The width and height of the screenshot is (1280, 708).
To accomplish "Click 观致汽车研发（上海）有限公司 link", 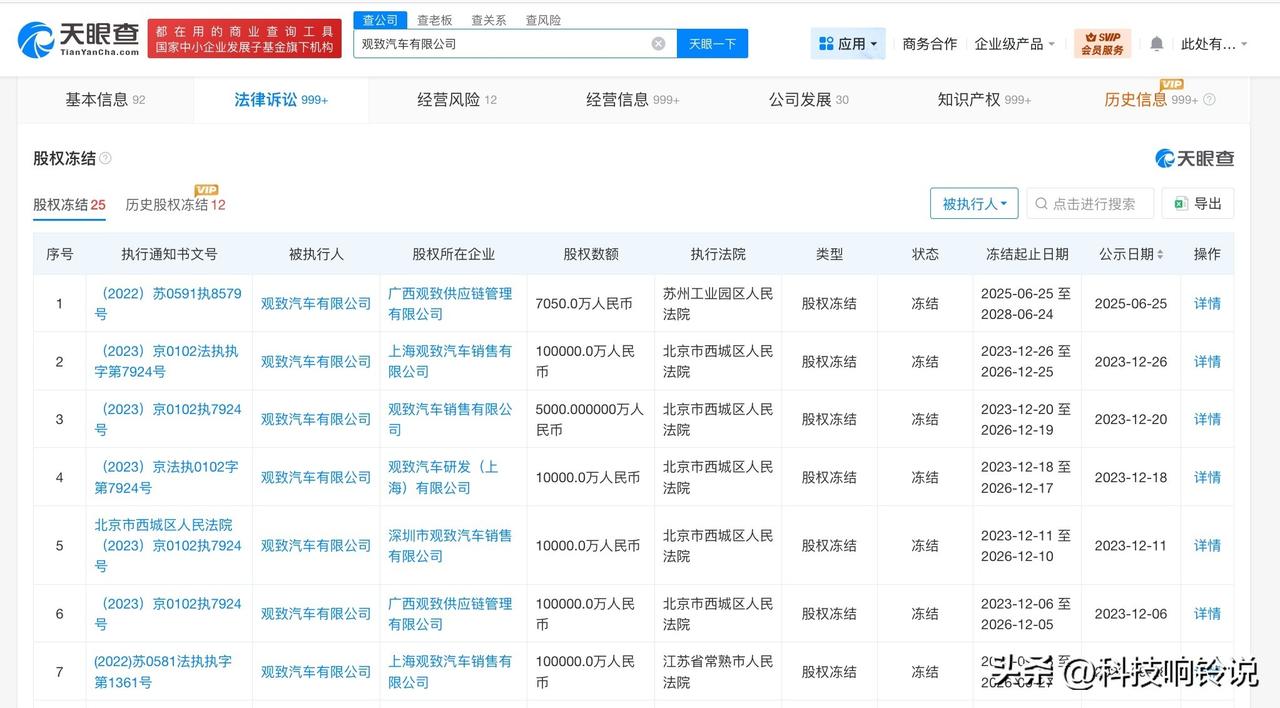I will (x=443, y=477).
